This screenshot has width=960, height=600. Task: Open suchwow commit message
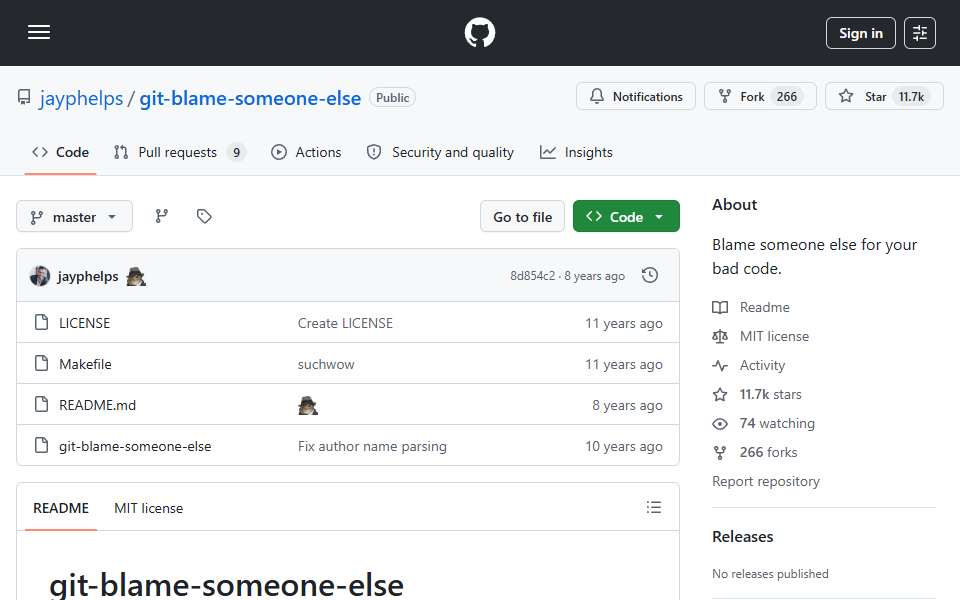click(x=326, y=364)
